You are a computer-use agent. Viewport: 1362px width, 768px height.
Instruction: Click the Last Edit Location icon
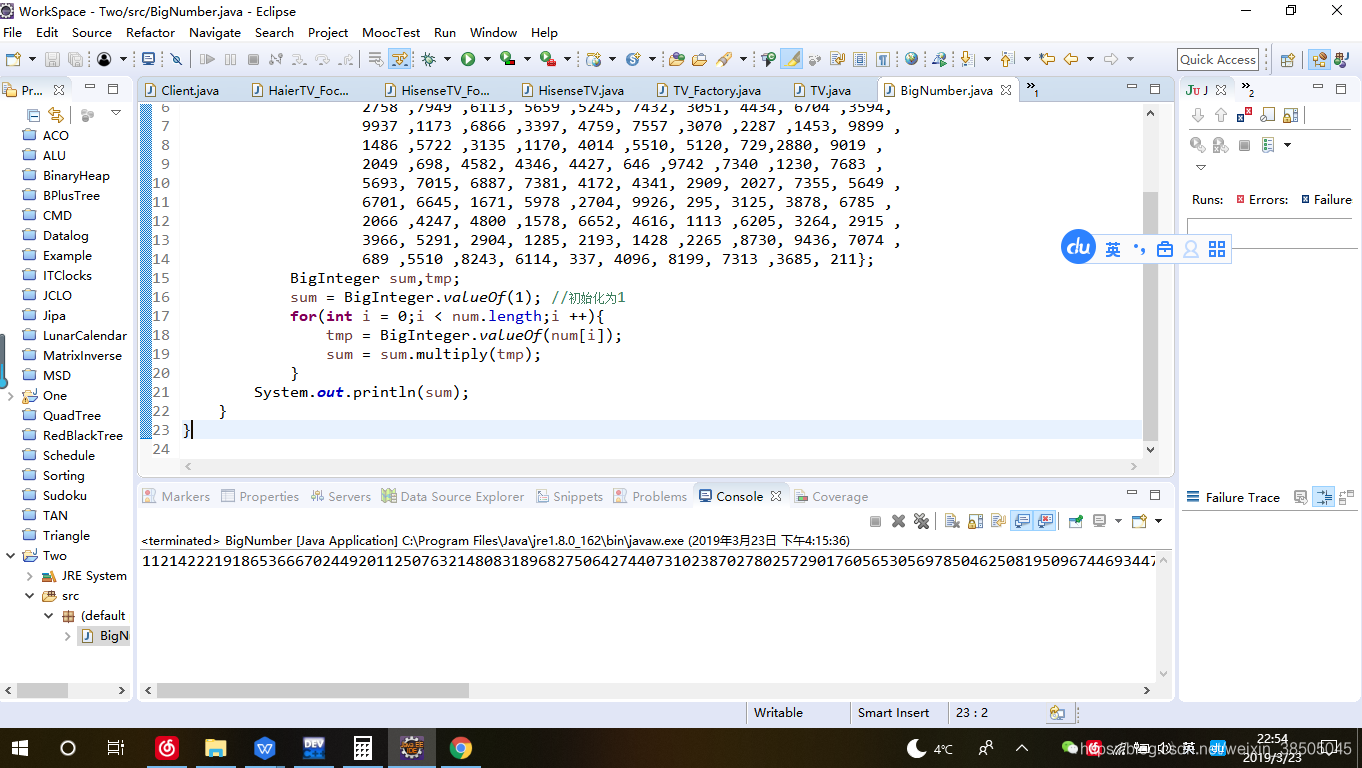[1047, 59]
